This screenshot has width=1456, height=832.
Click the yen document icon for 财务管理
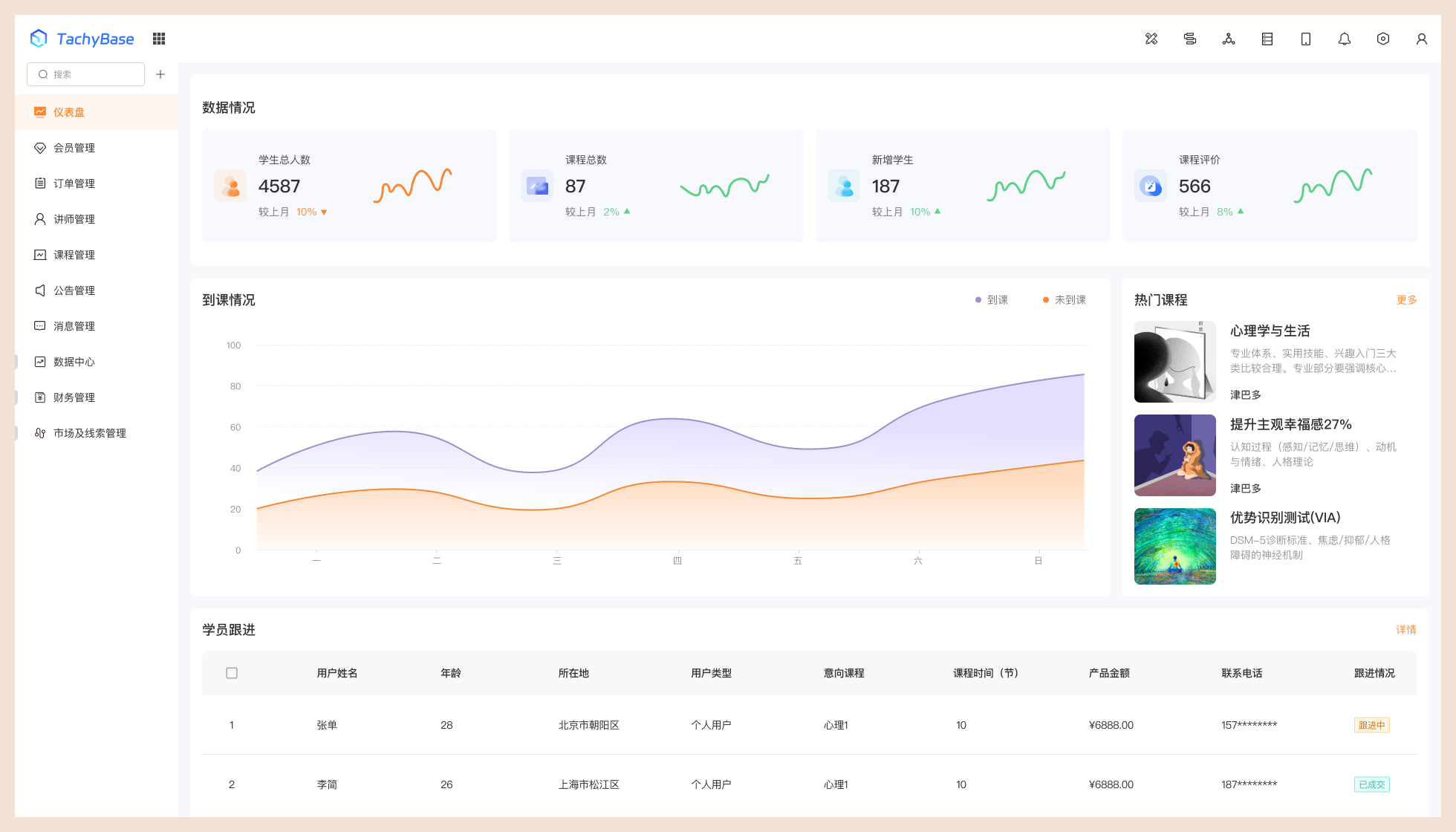[40, 397]
